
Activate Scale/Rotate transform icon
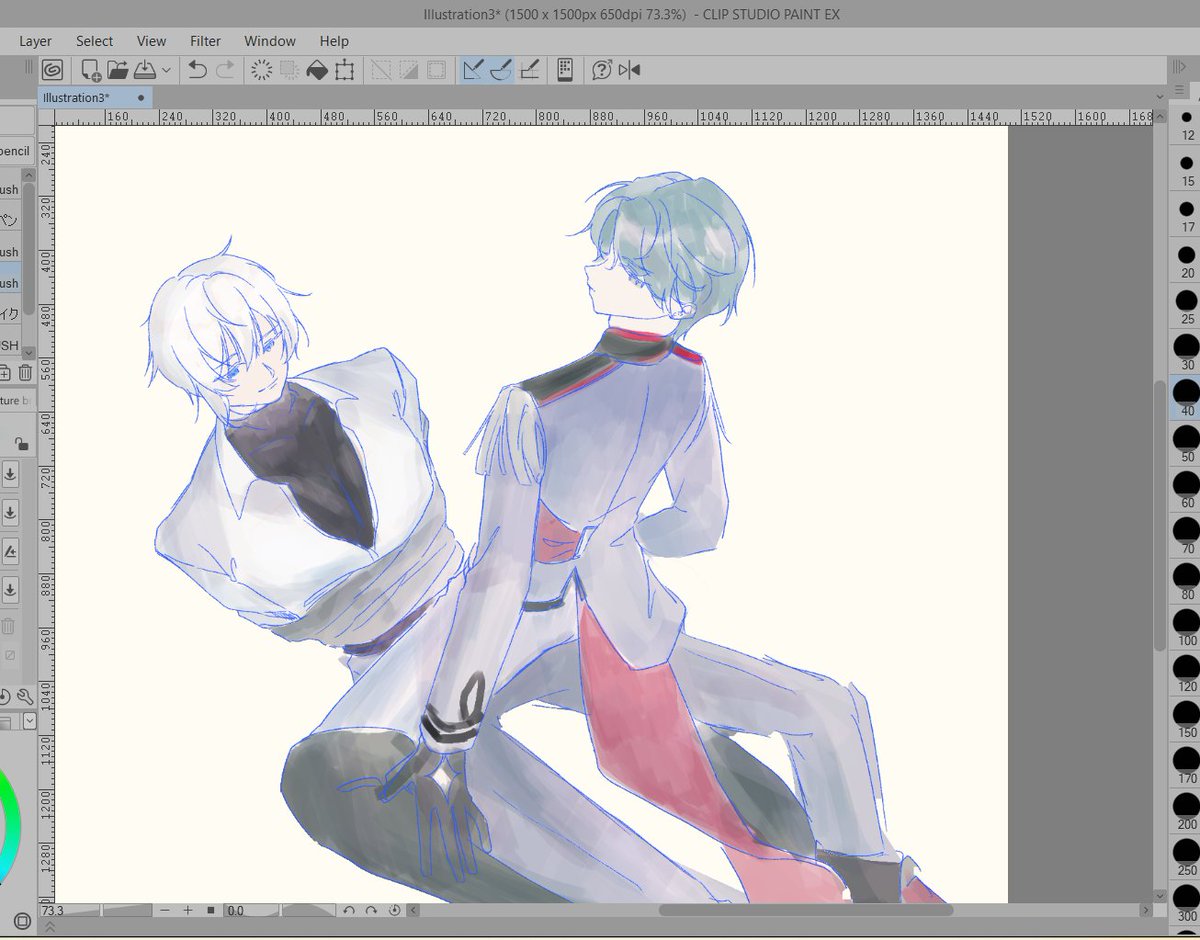[345, 70]
